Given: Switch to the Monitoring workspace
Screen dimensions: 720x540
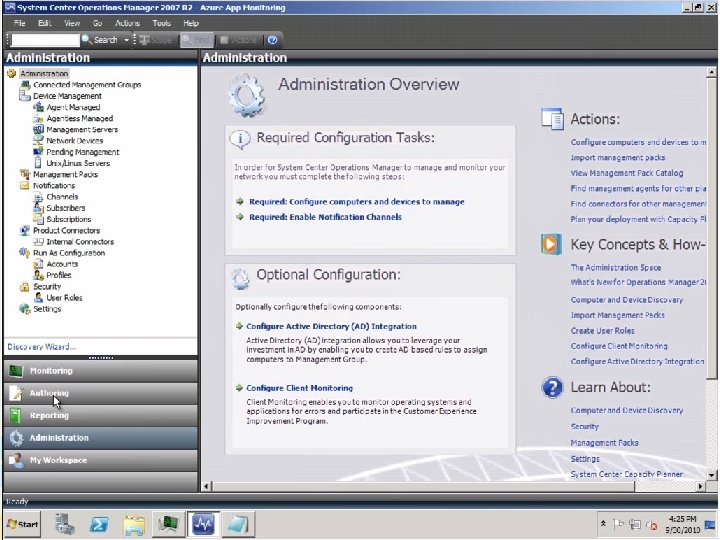Looking at the screenshot, I should (101, 371).
